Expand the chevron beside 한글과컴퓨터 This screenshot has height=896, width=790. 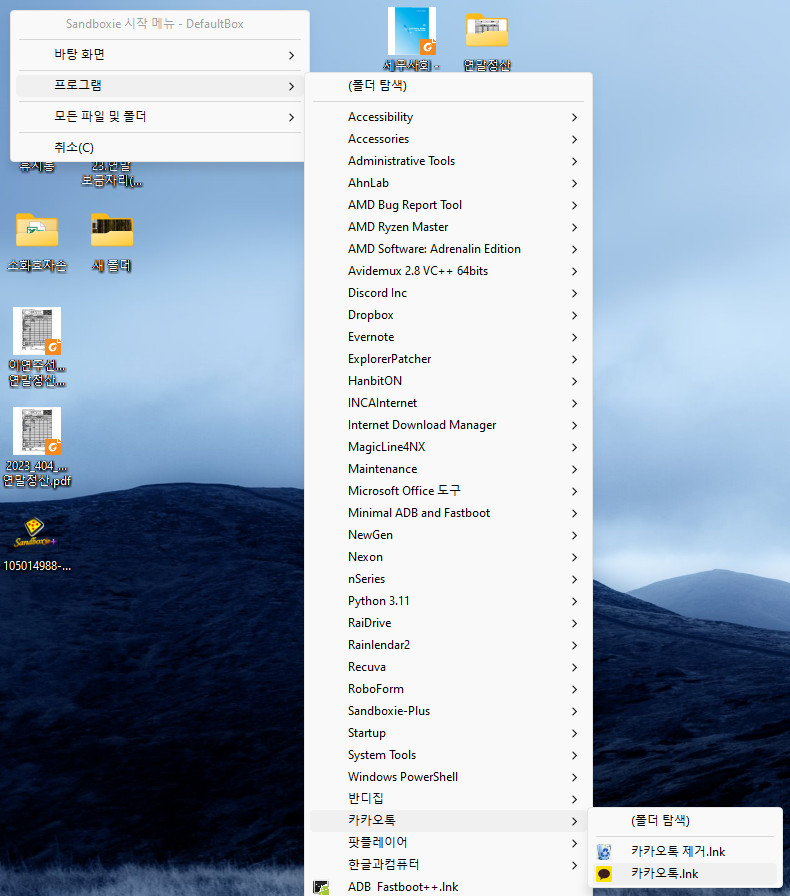(x=574, y=866)
